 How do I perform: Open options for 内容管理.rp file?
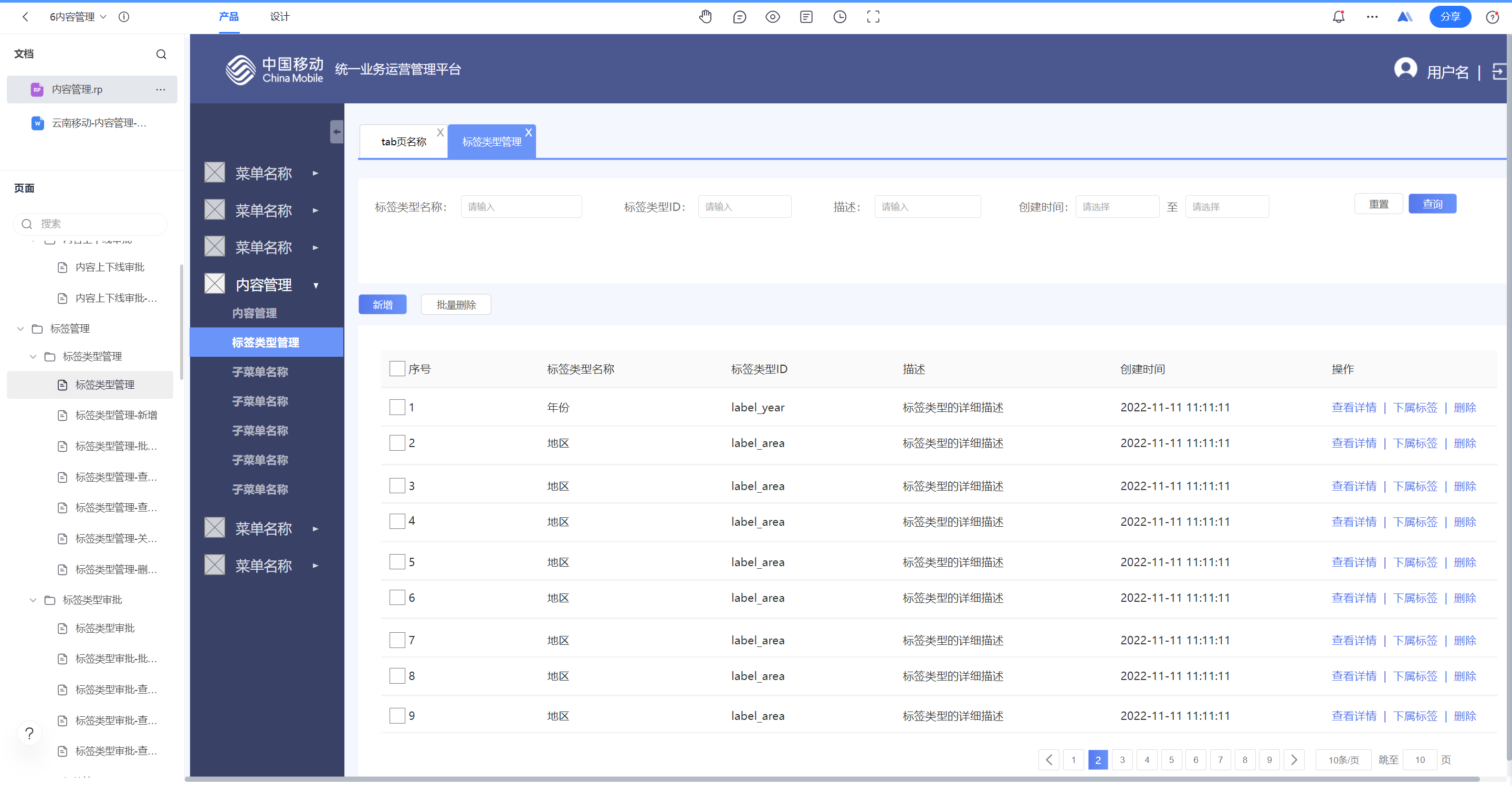pos(160,89)
